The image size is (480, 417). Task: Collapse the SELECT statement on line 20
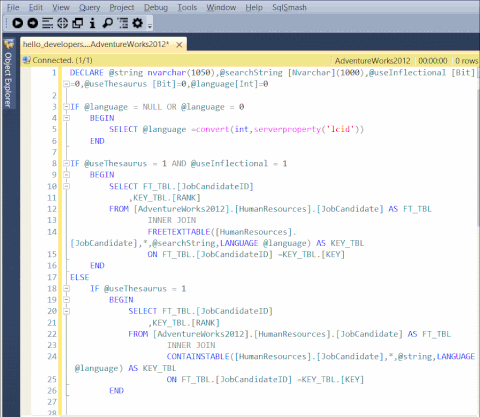(66, 311)
